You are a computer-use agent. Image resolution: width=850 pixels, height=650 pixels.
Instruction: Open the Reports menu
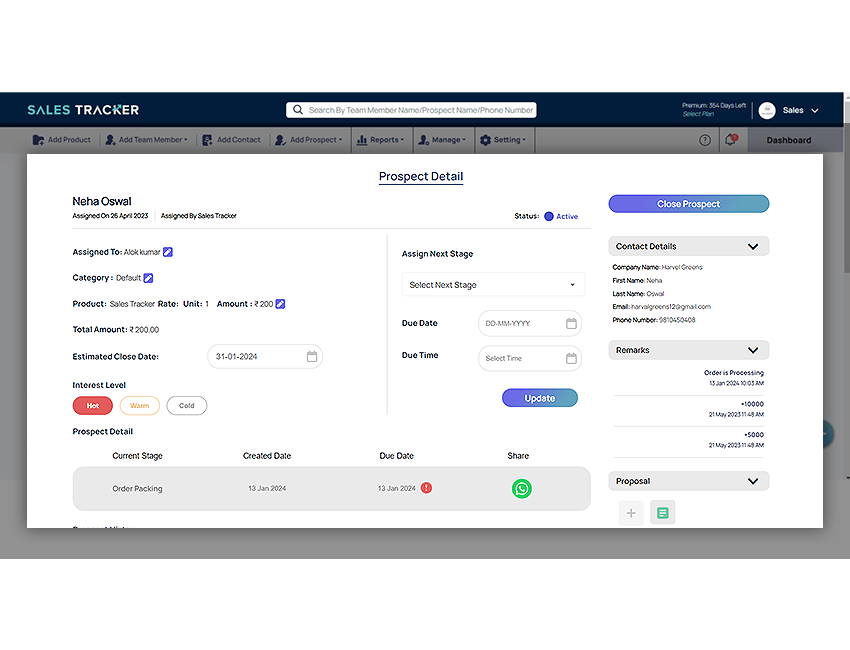[x=381, y=140]
